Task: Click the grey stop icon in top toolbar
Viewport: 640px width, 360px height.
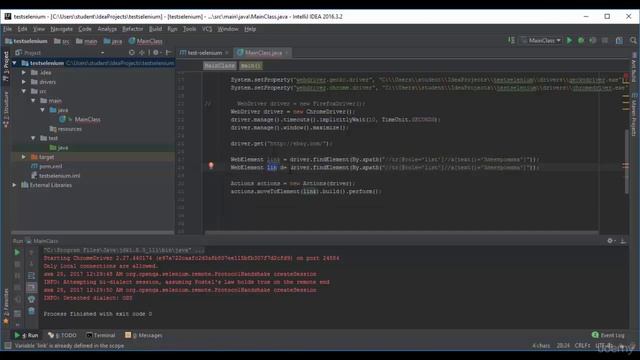Action: (x=605, y=40)
